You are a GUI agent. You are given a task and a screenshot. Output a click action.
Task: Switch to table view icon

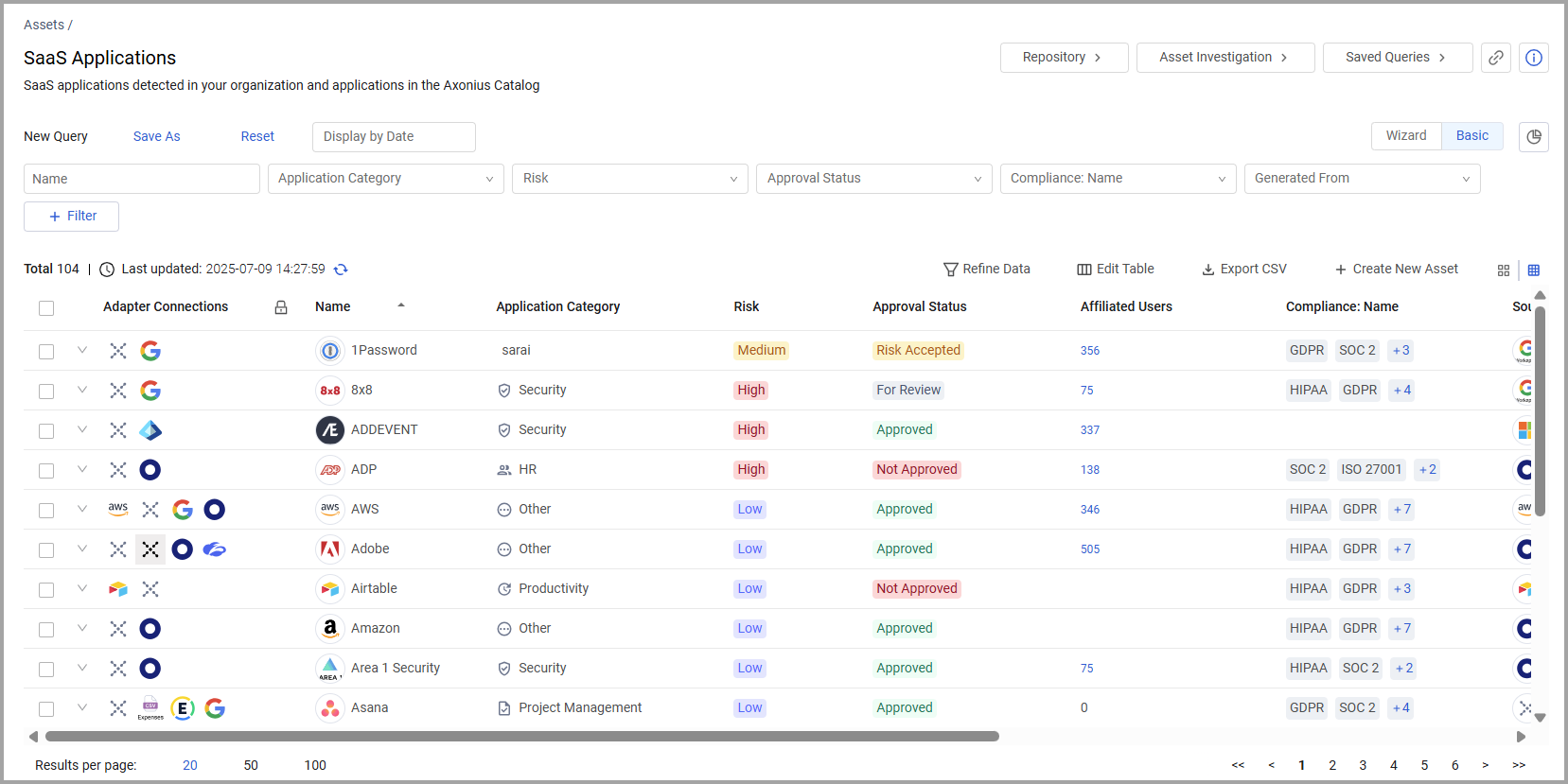point(1534,270)
